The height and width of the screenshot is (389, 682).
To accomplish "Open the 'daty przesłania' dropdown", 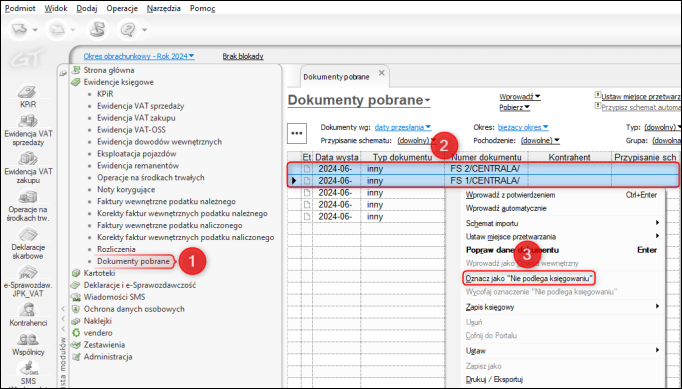I will [x=403, y=127].
